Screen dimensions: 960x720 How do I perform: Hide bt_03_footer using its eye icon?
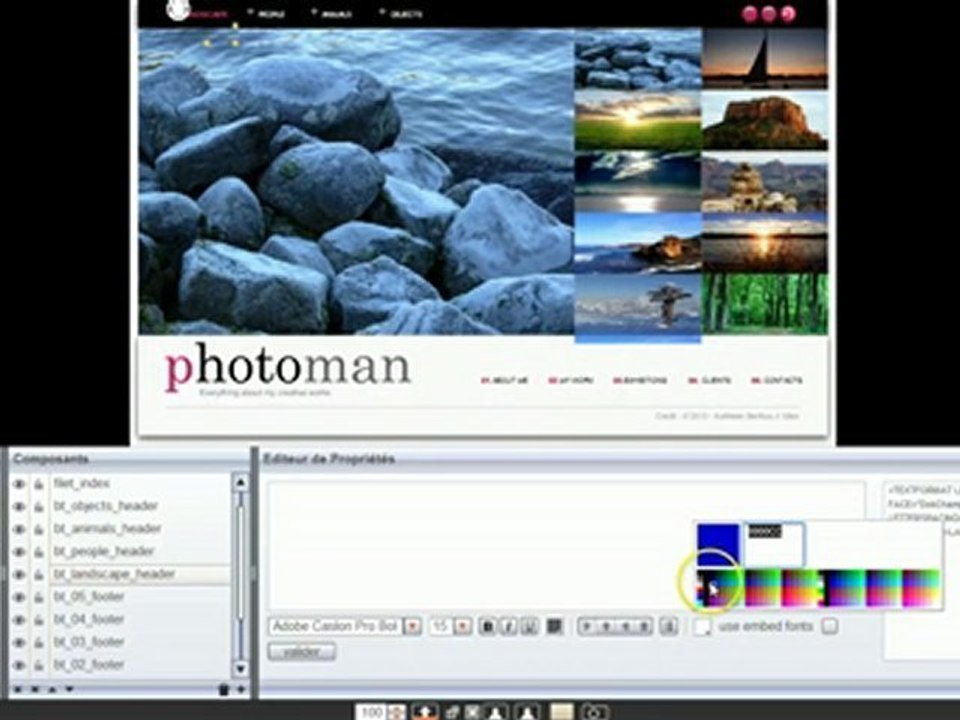[19, 642]
